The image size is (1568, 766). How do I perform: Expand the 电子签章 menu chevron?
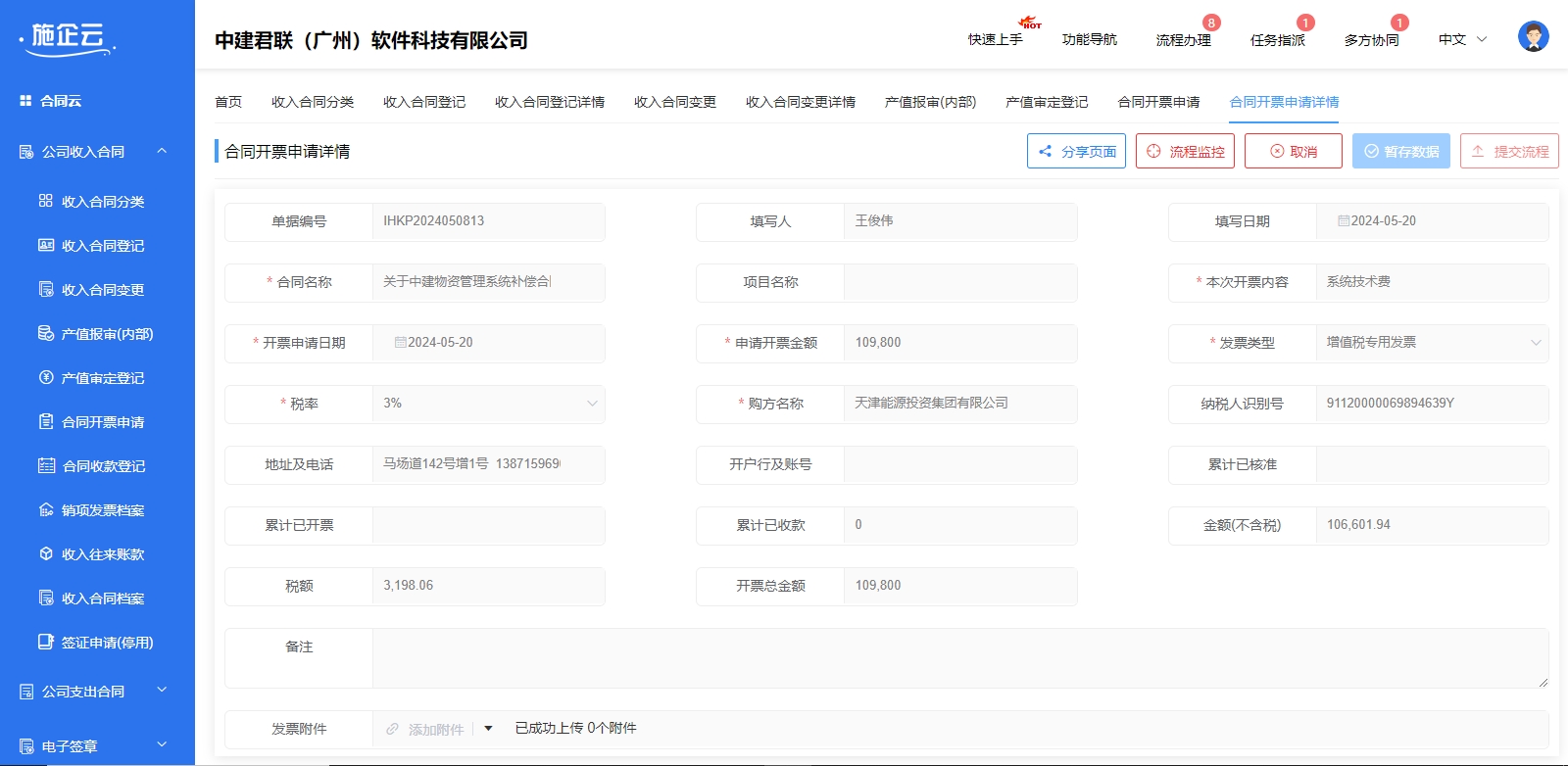[x=162, y=745]
